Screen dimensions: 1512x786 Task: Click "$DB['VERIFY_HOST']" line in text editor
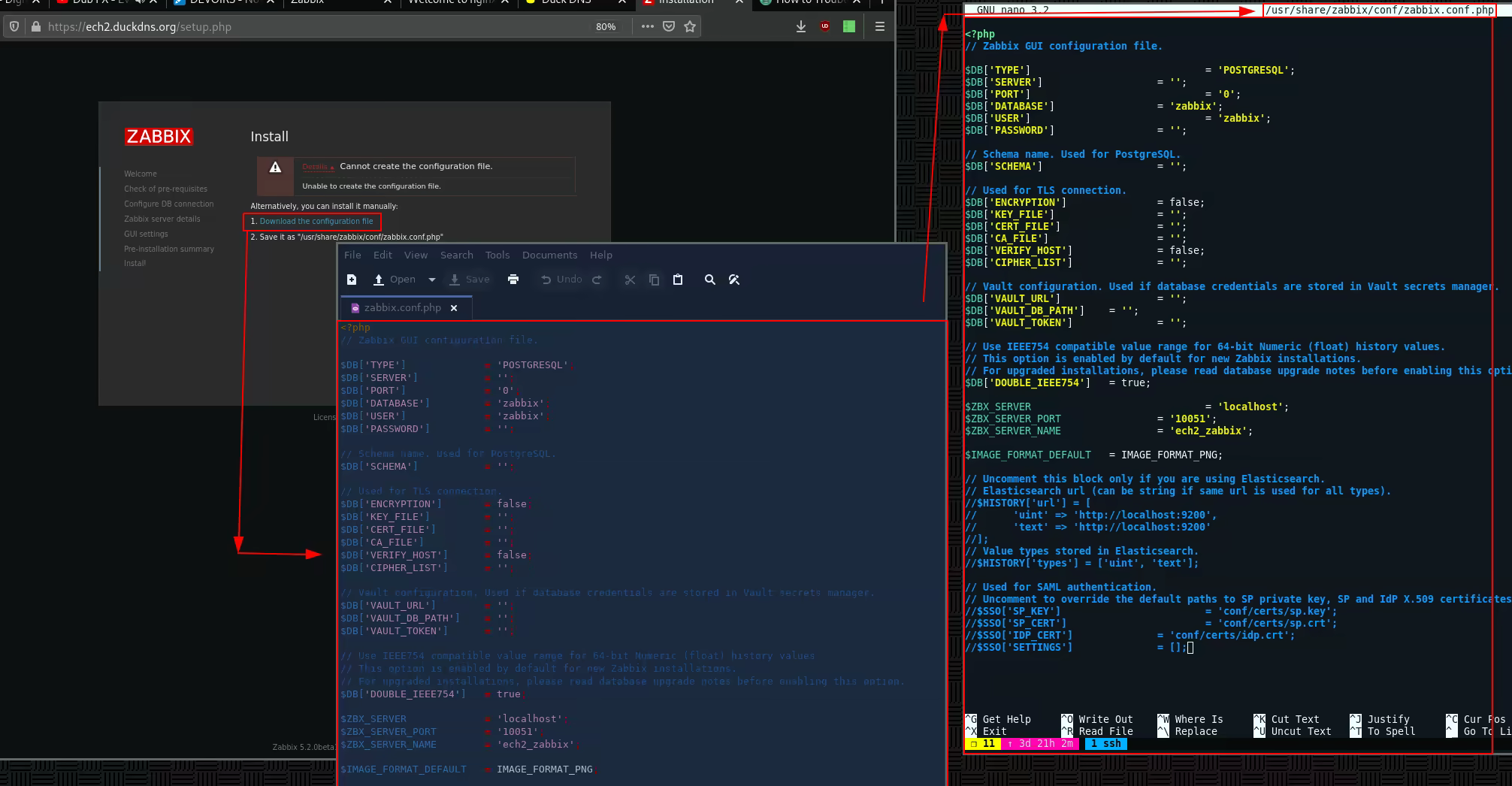(x=435, y=555)
